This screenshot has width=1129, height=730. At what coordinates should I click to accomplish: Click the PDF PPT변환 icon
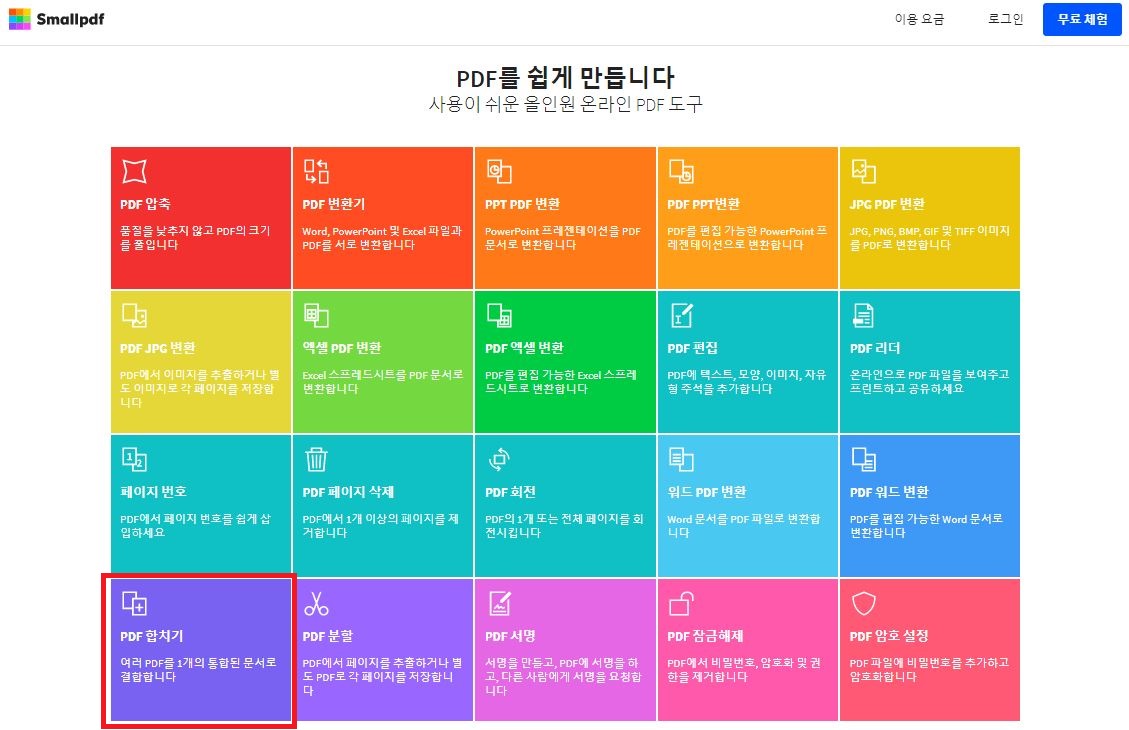(681, 171)
